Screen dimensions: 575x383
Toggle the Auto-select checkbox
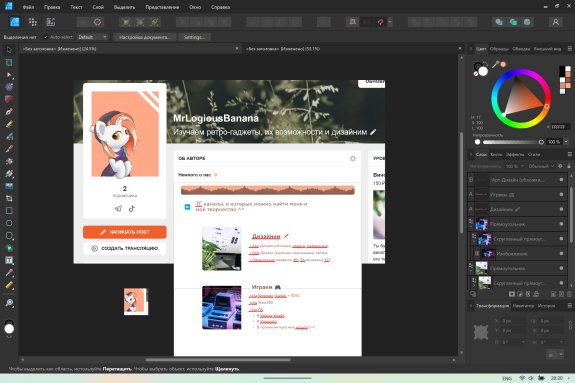[46, 37]
